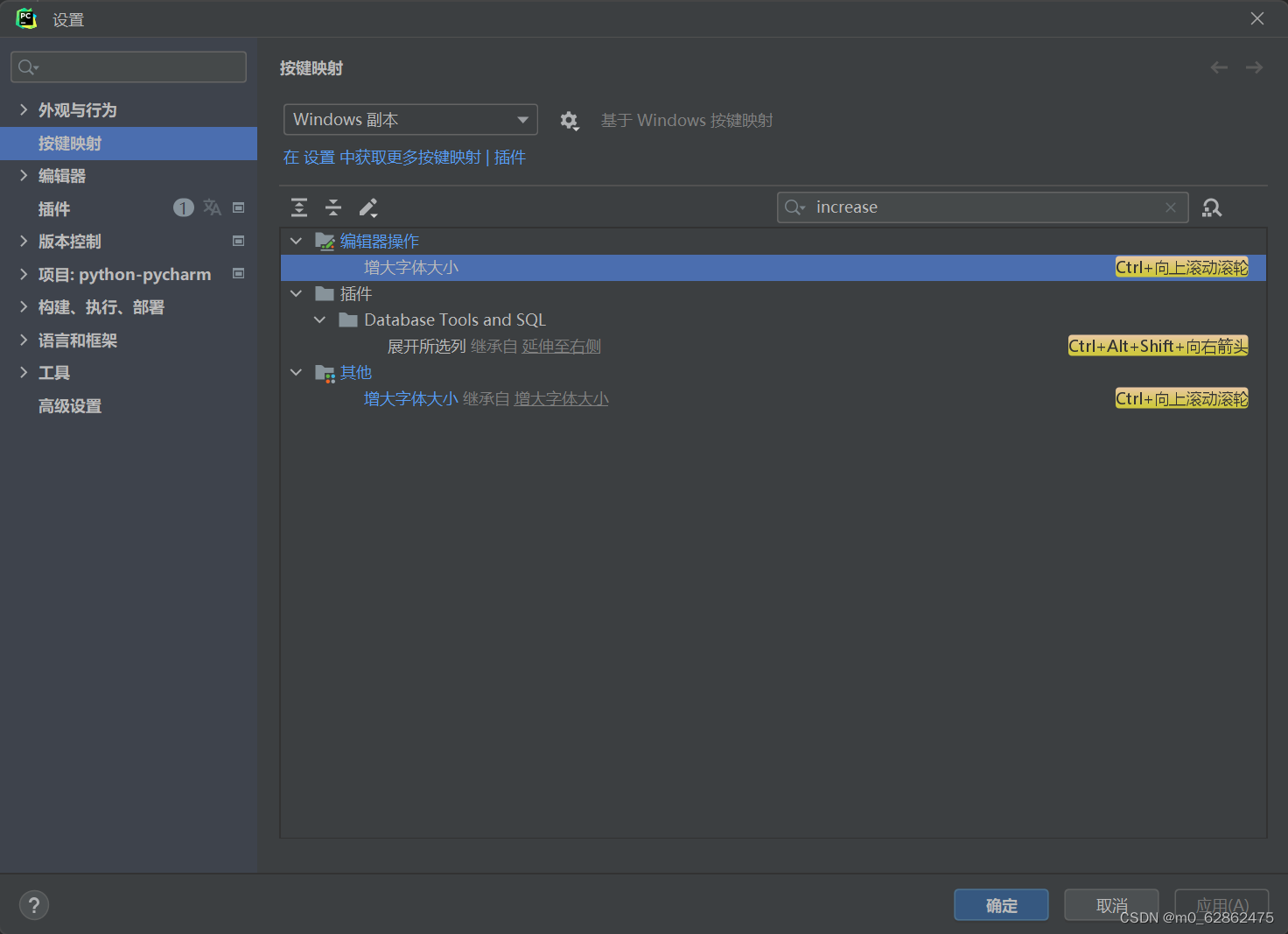Click the 延伸至右侧 inherited shortcut link

click(x=561, y=346)
